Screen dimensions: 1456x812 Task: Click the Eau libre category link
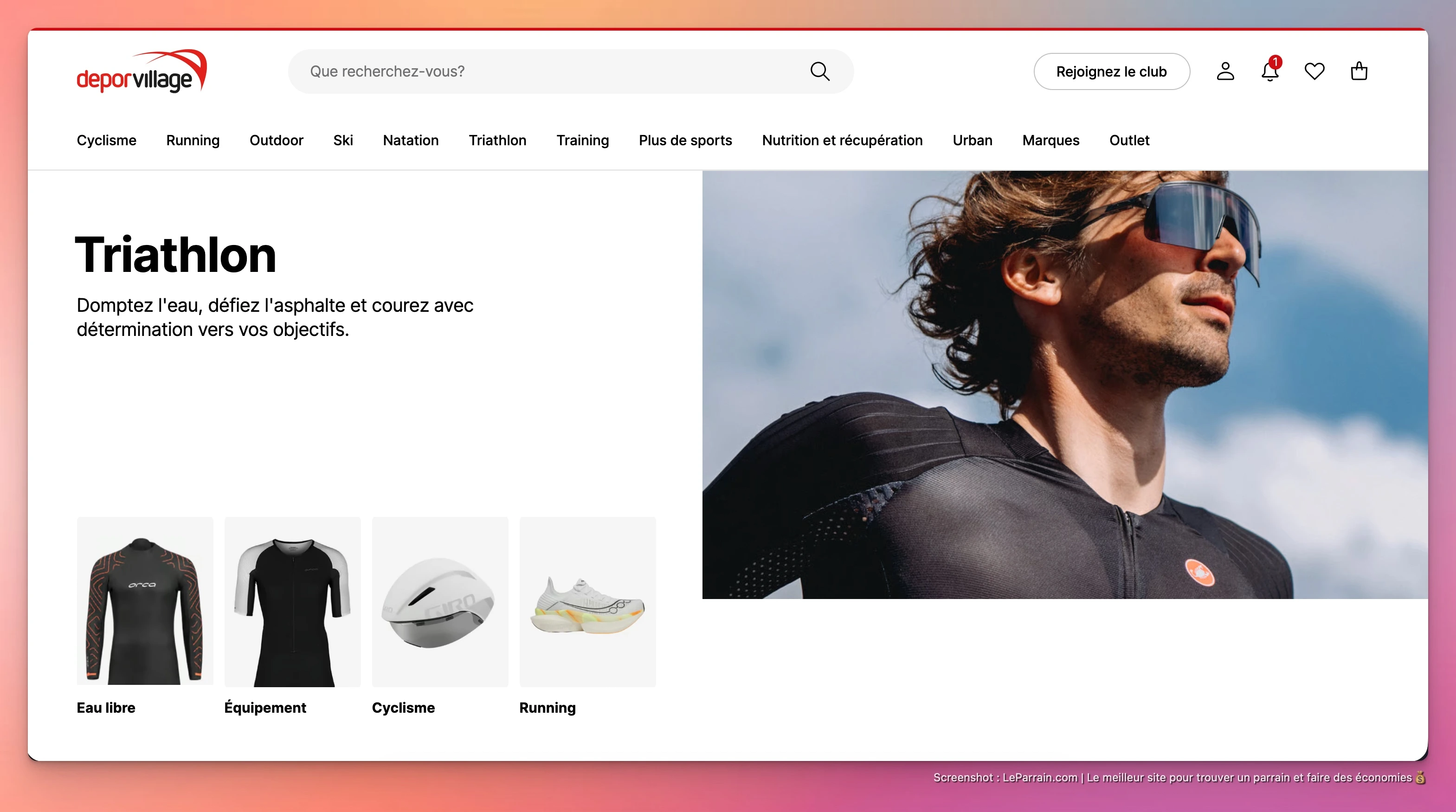point(106,708)
